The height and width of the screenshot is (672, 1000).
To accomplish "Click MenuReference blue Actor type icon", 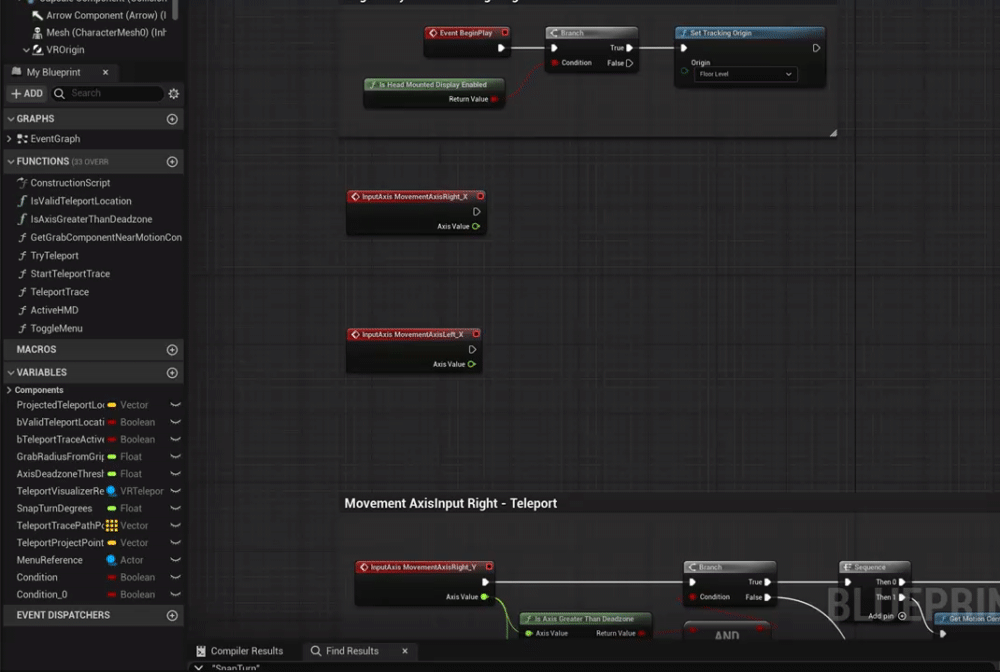I will point(112,560).
